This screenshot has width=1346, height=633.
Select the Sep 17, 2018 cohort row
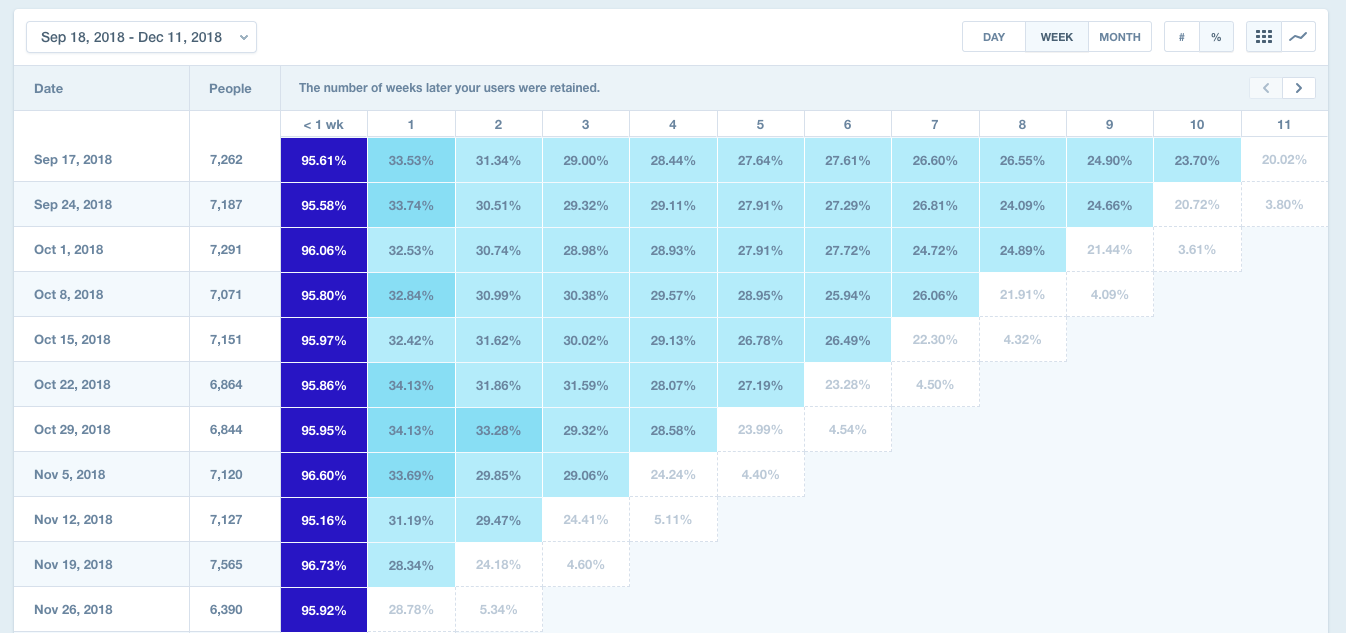pos(72,159)
